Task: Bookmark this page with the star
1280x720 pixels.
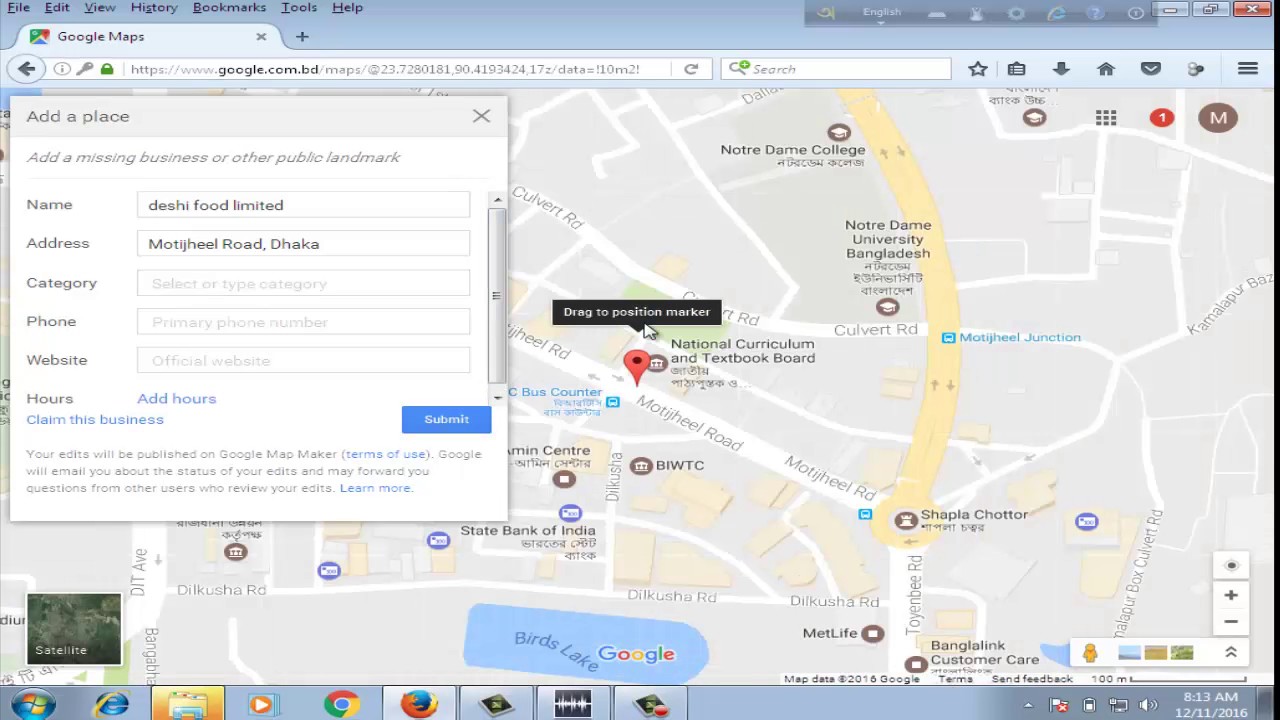Action: 978,69
